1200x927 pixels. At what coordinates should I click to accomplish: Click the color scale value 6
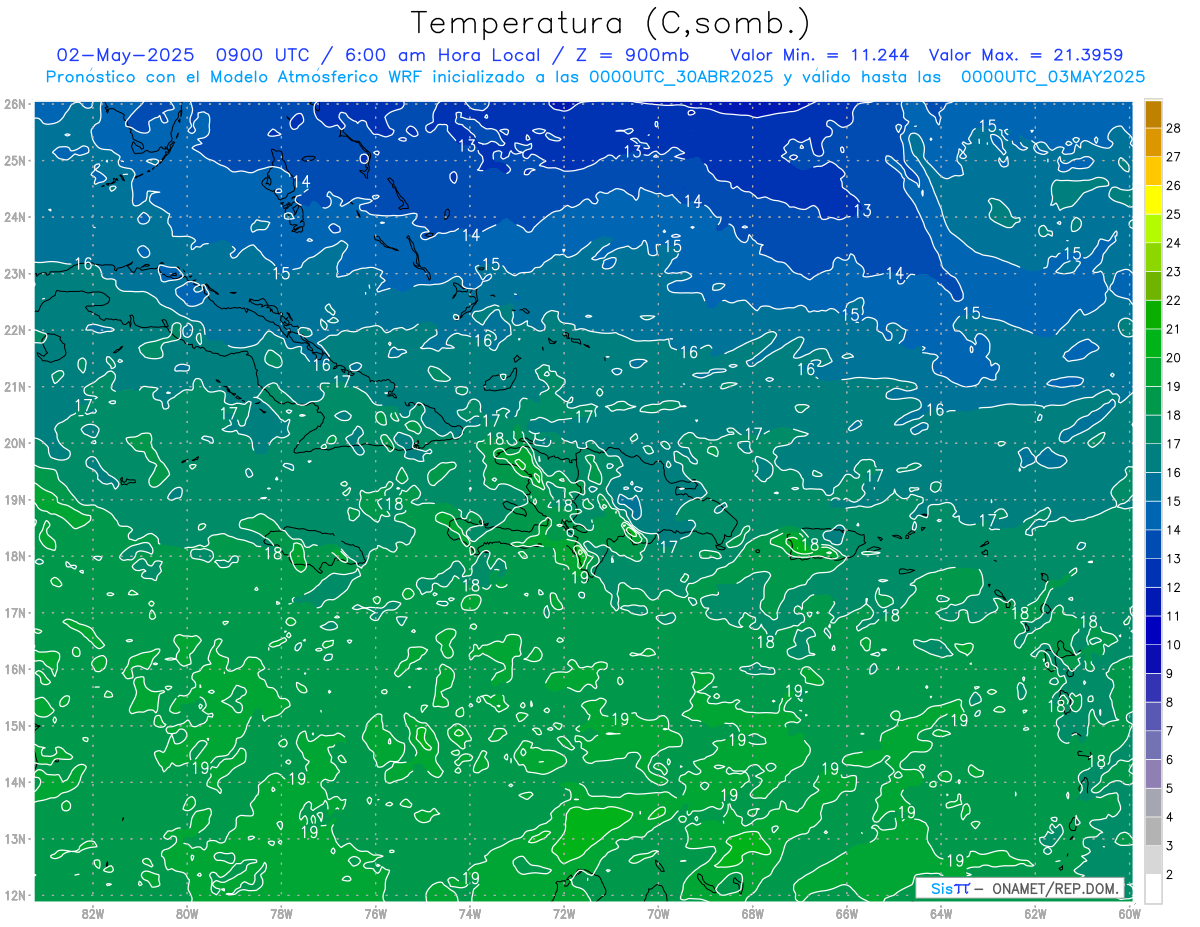coord(1170,760)
